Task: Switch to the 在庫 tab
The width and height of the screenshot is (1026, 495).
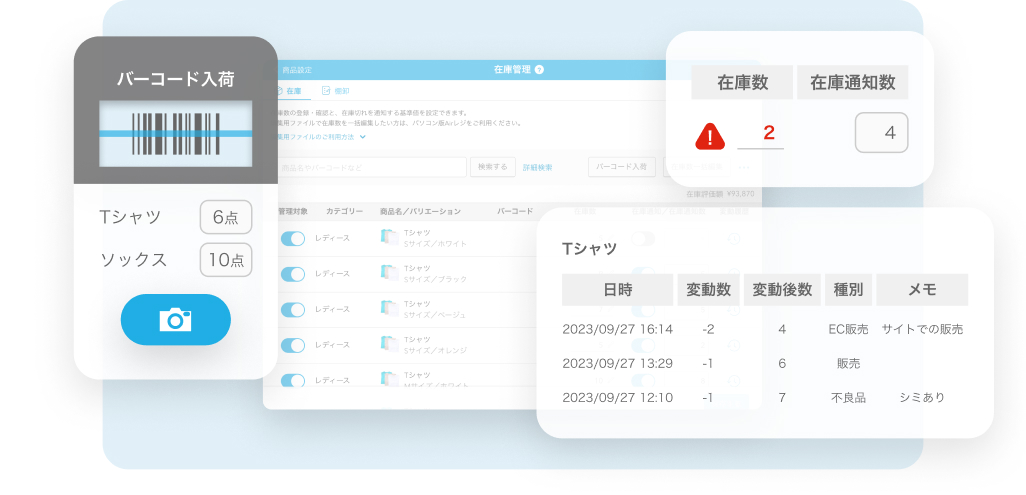Action: 291,91
